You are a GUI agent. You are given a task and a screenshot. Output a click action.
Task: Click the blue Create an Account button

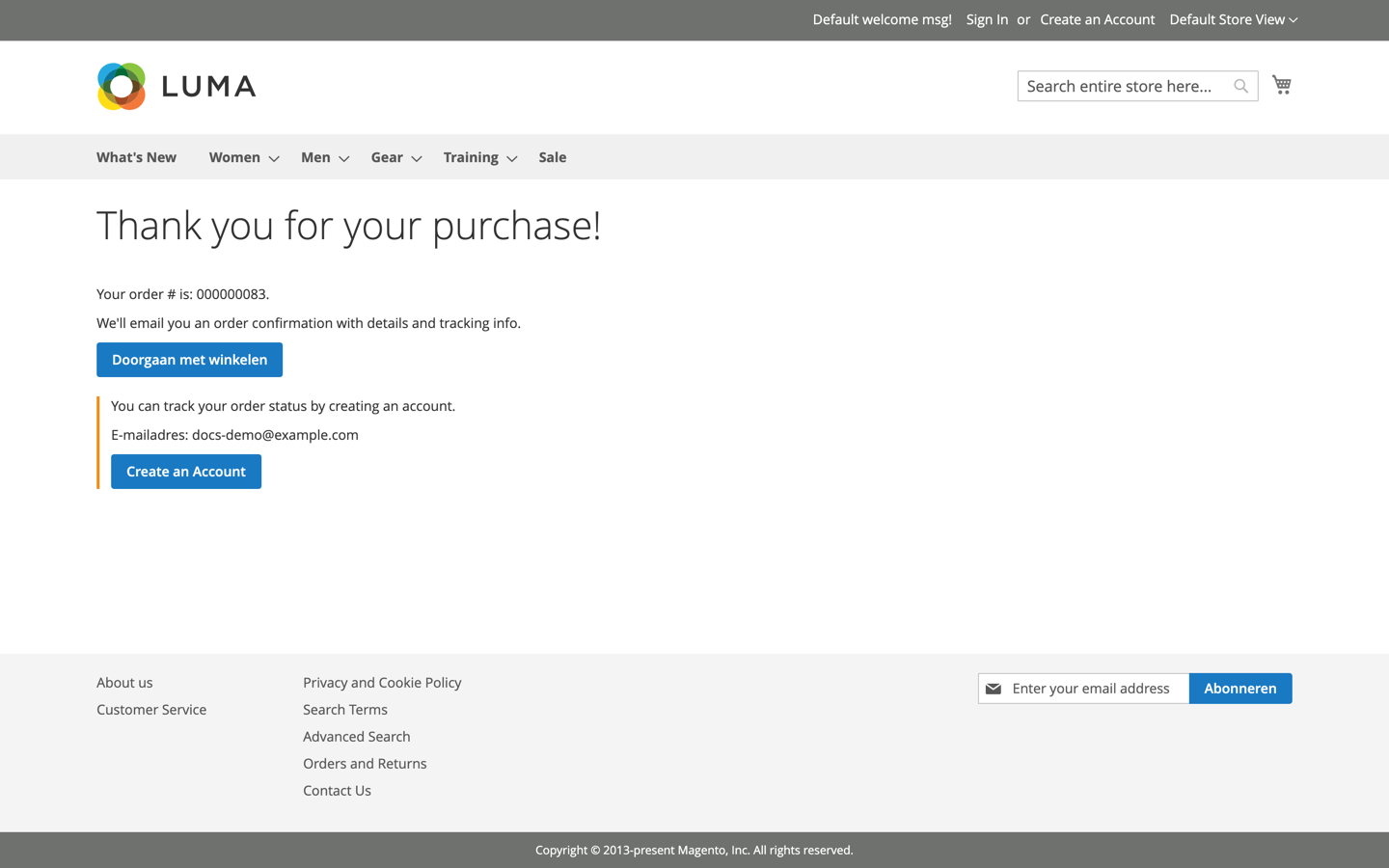click(186, 472)
